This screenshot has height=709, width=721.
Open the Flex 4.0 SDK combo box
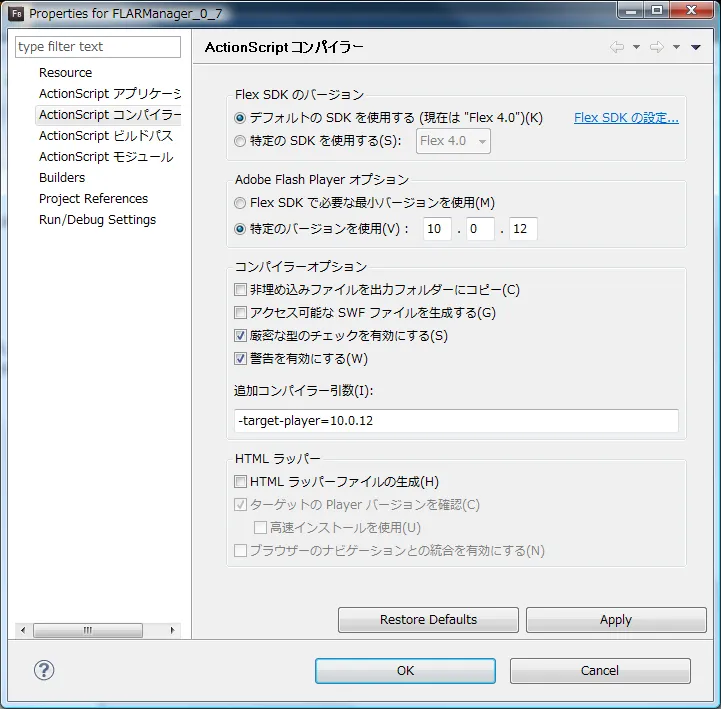(x=453, y=141)
